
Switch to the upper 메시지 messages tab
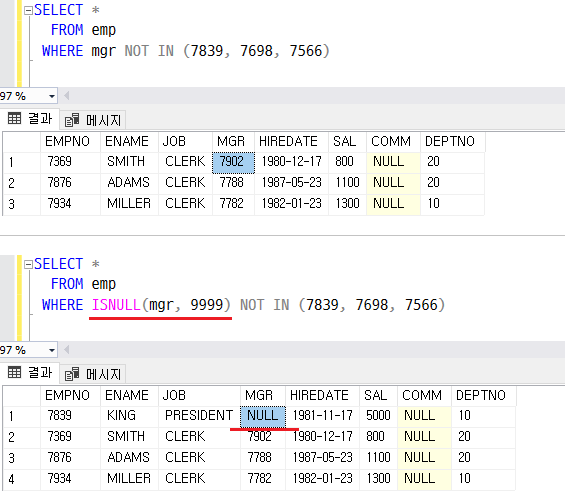[x=93, y=120]
